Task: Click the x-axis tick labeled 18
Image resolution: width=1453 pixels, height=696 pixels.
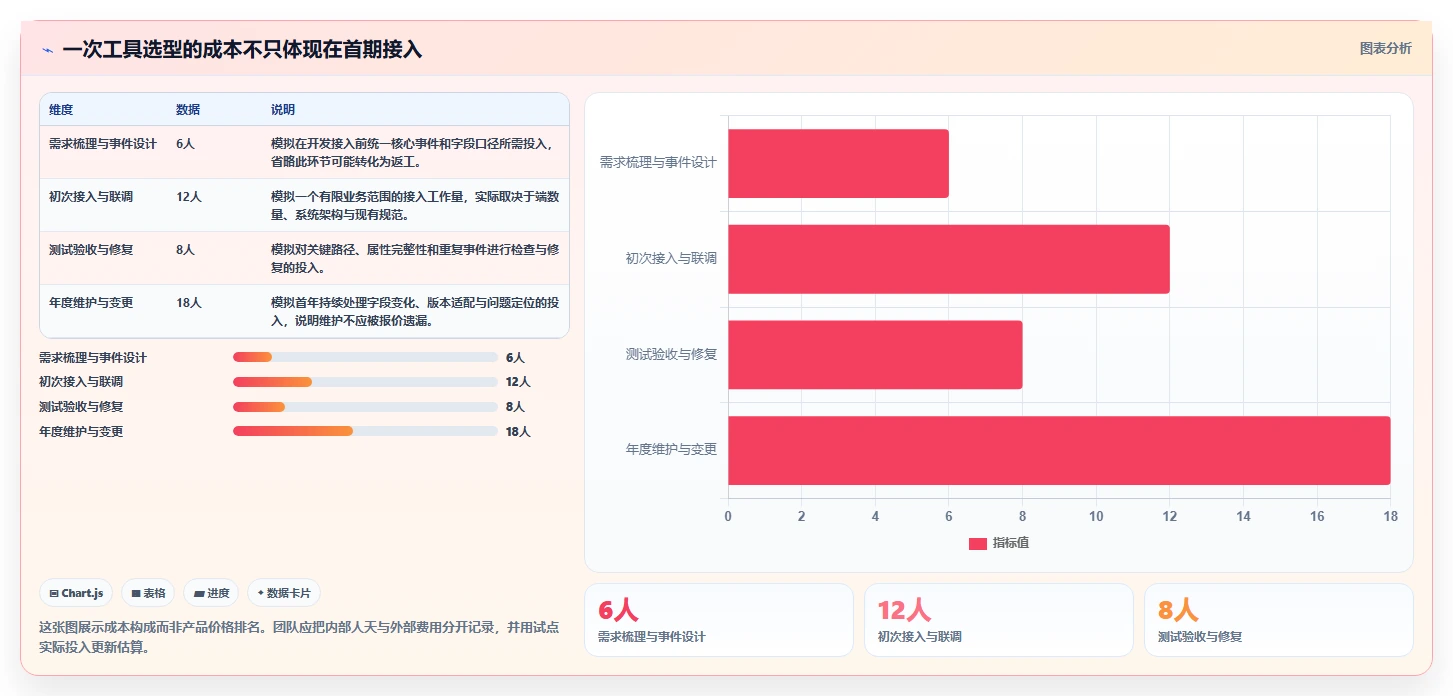Action: [x=1390, y=516]
